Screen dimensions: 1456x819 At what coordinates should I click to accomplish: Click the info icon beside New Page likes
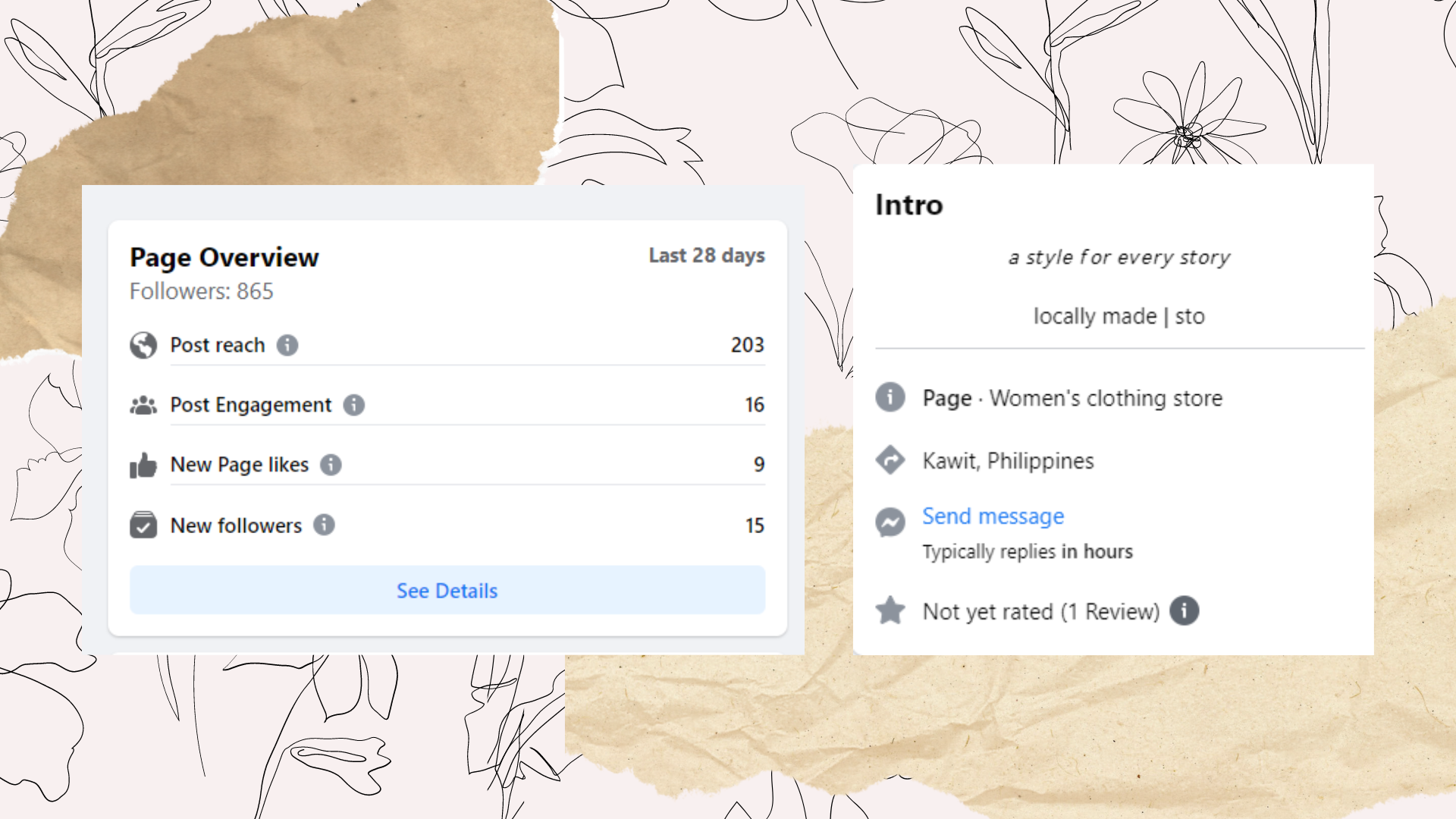coord(331,464)
